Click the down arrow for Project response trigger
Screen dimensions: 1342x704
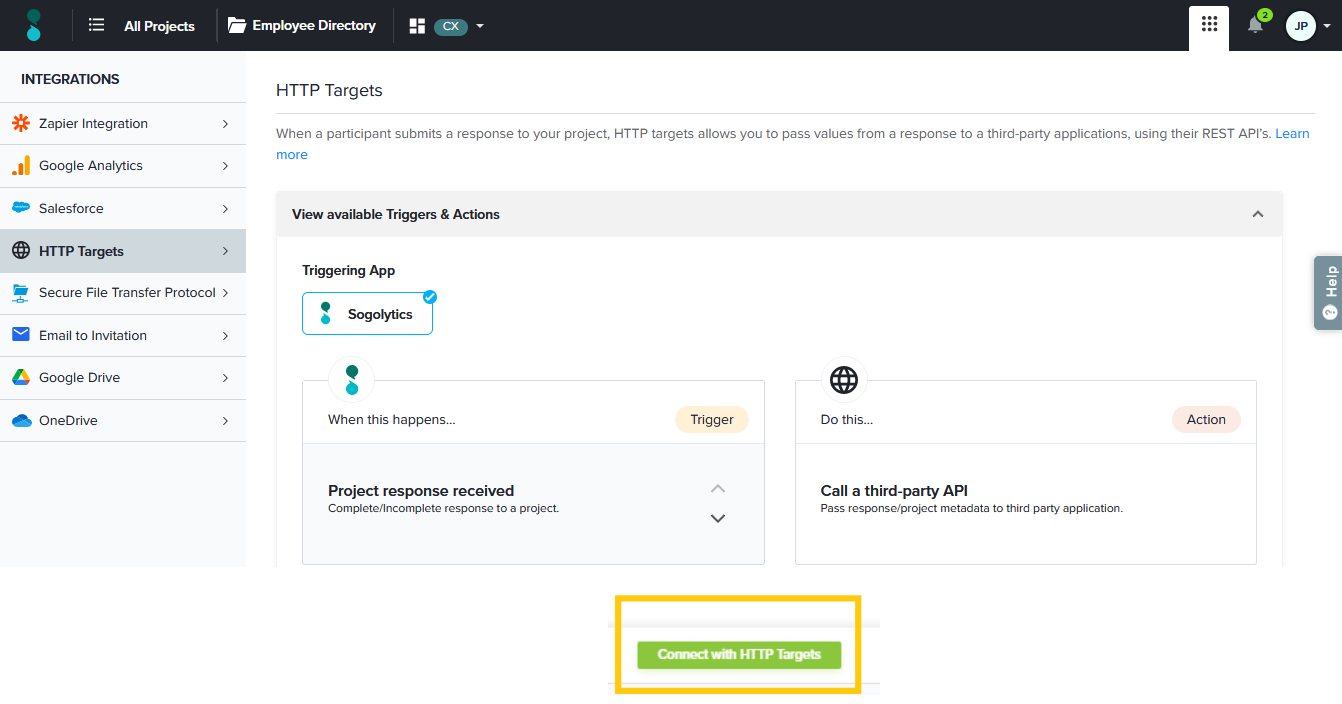pos(717,518)
